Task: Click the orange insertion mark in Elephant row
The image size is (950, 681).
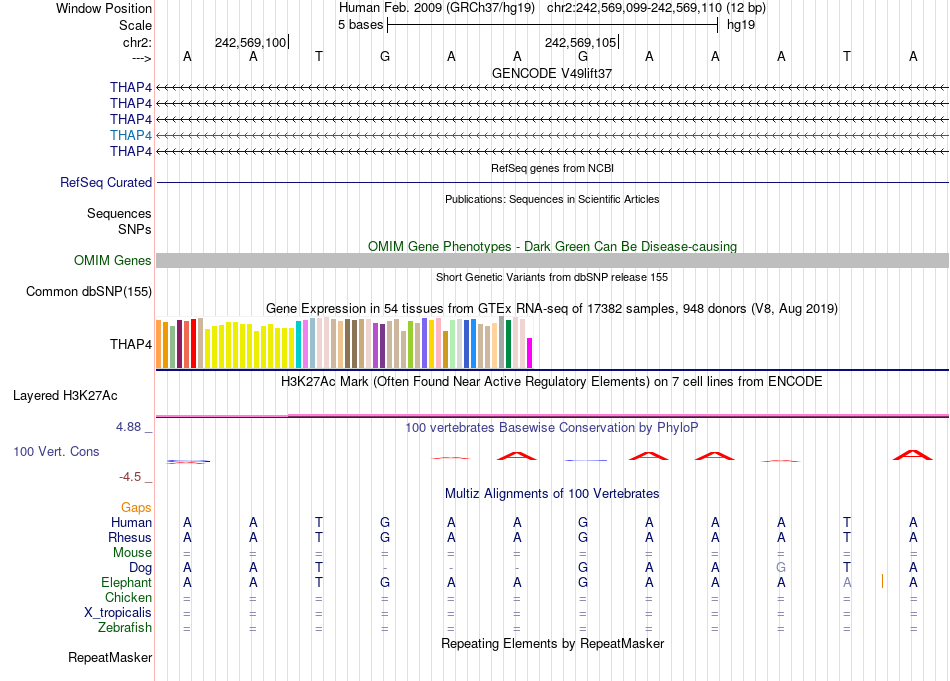Action: (882, 581)
